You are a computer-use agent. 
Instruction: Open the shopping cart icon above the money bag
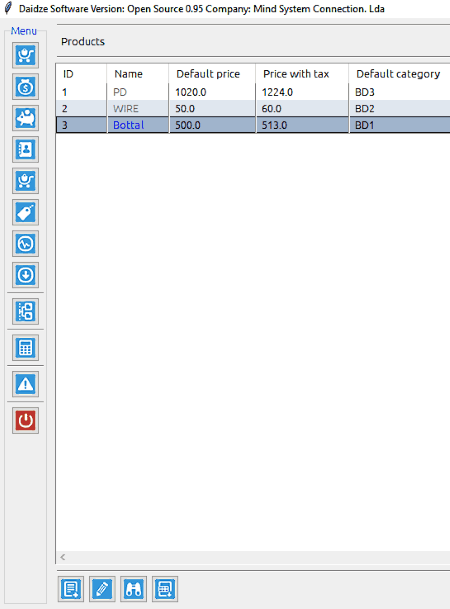click(x=25, y=55)
